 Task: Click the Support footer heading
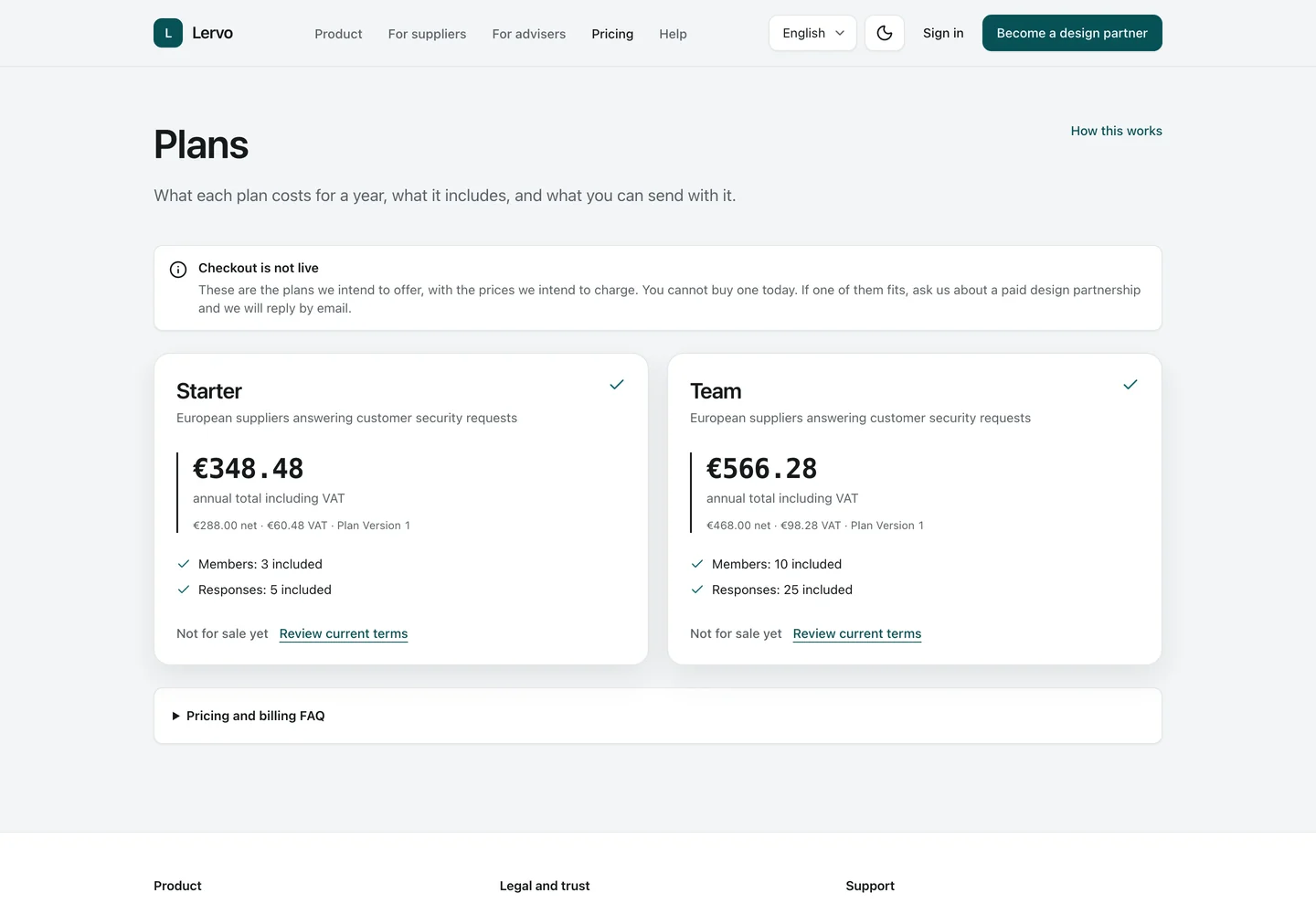point(870,886)
